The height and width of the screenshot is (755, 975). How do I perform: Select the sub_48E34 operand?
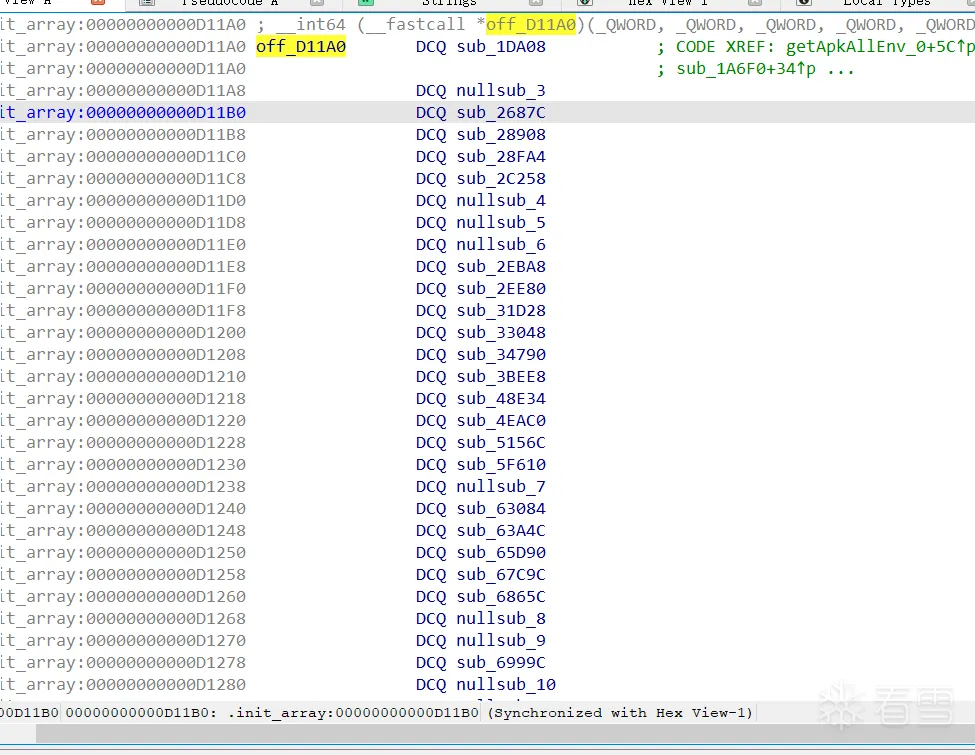point(501,399)
